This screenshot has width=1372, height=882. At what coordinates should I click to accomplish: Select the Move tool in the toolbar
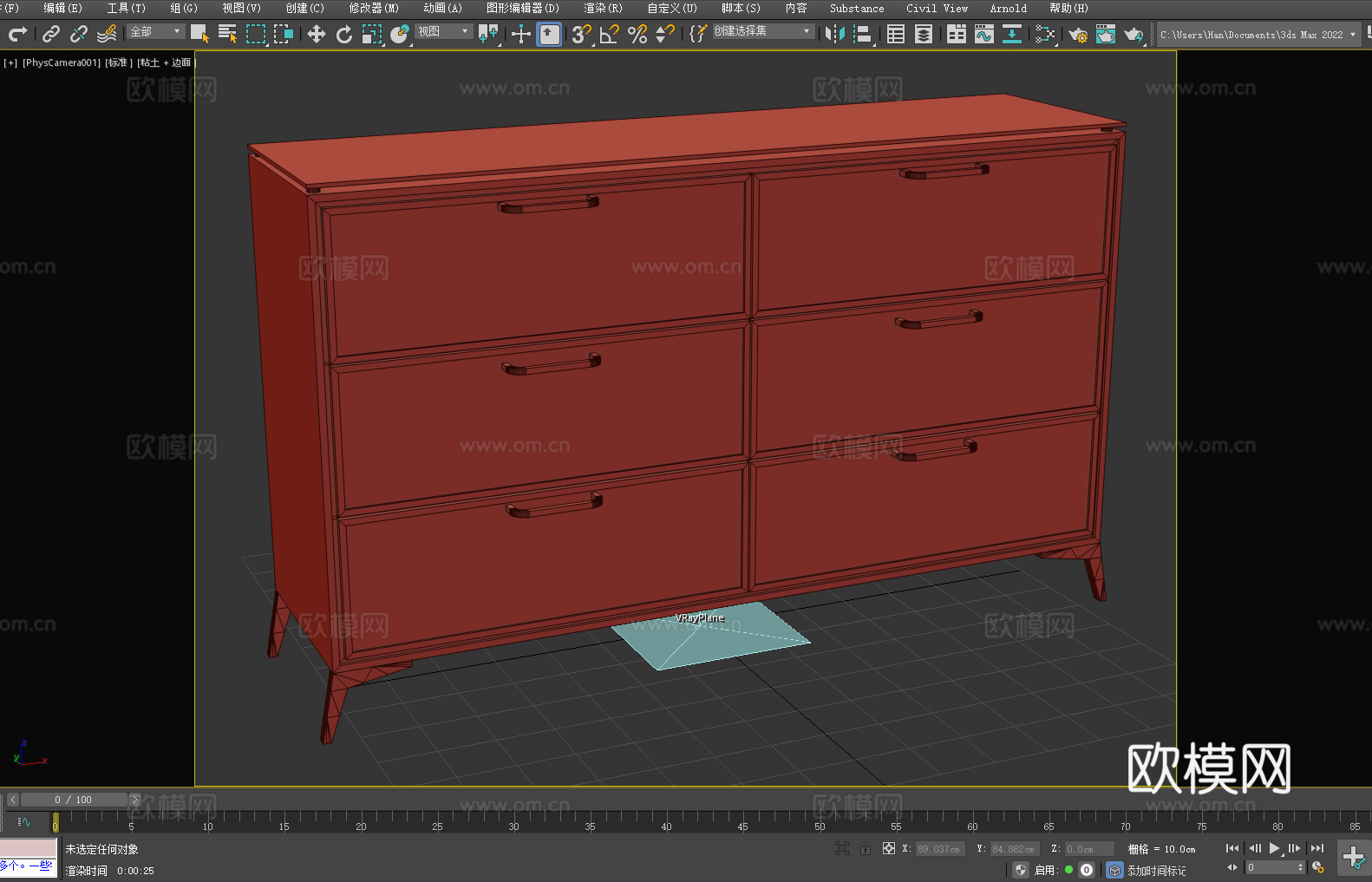[x=316, y=34]
